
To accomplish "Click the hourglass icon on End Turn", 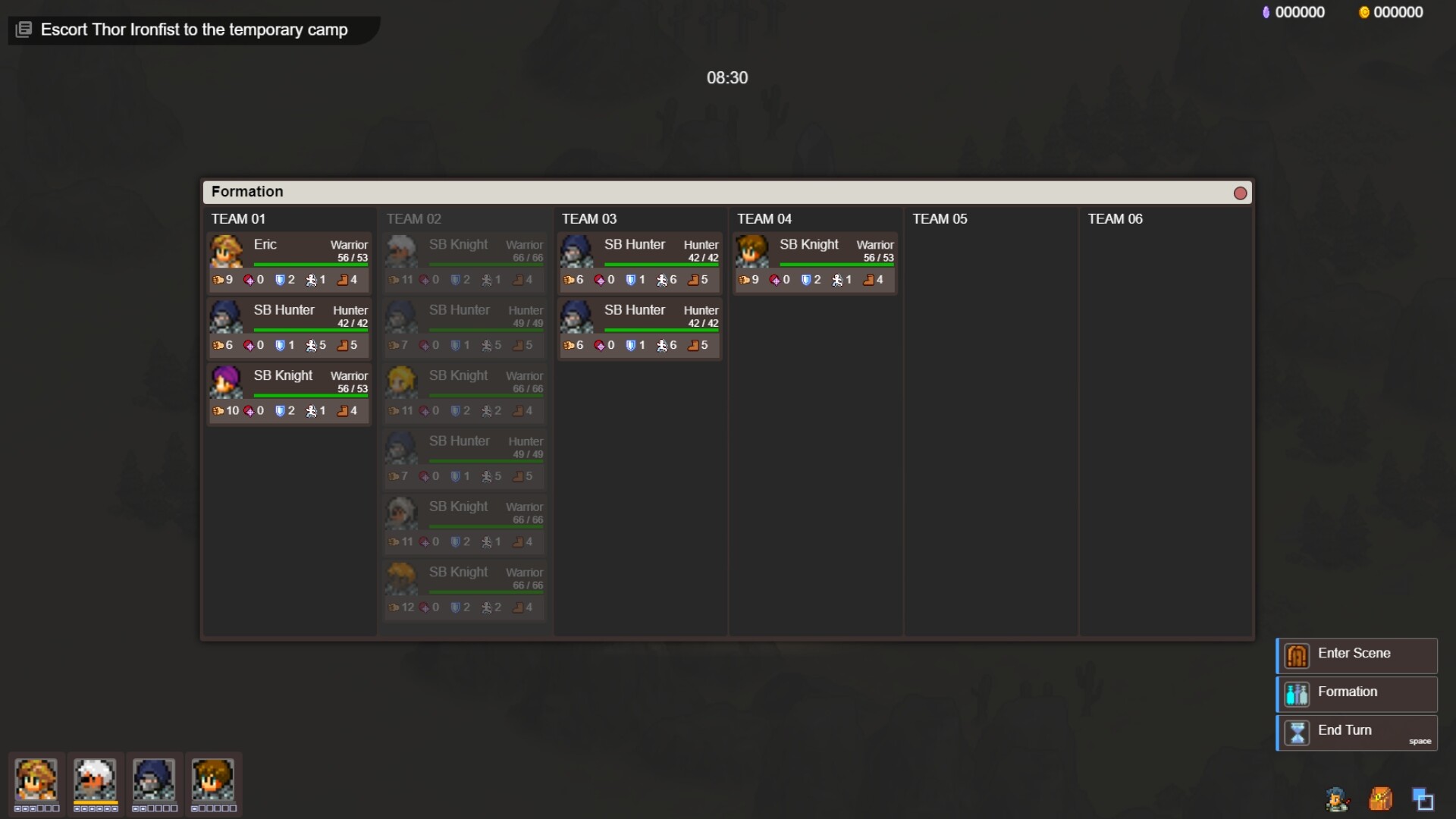I will point(1296,733).
